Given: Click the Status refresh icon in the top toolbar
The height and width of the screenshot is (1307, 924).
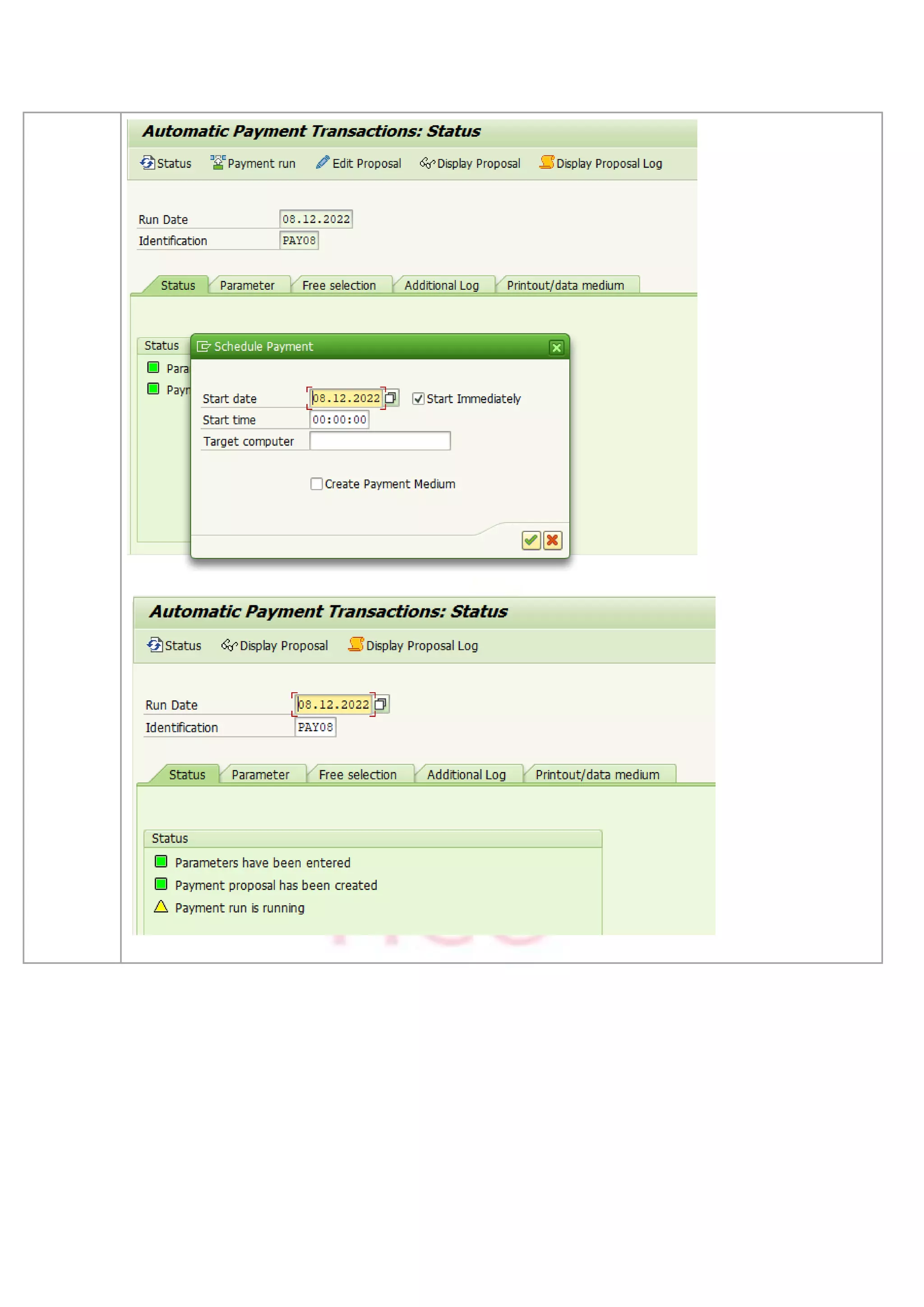Looking at the screenshot, I should [x=148, y=163].
